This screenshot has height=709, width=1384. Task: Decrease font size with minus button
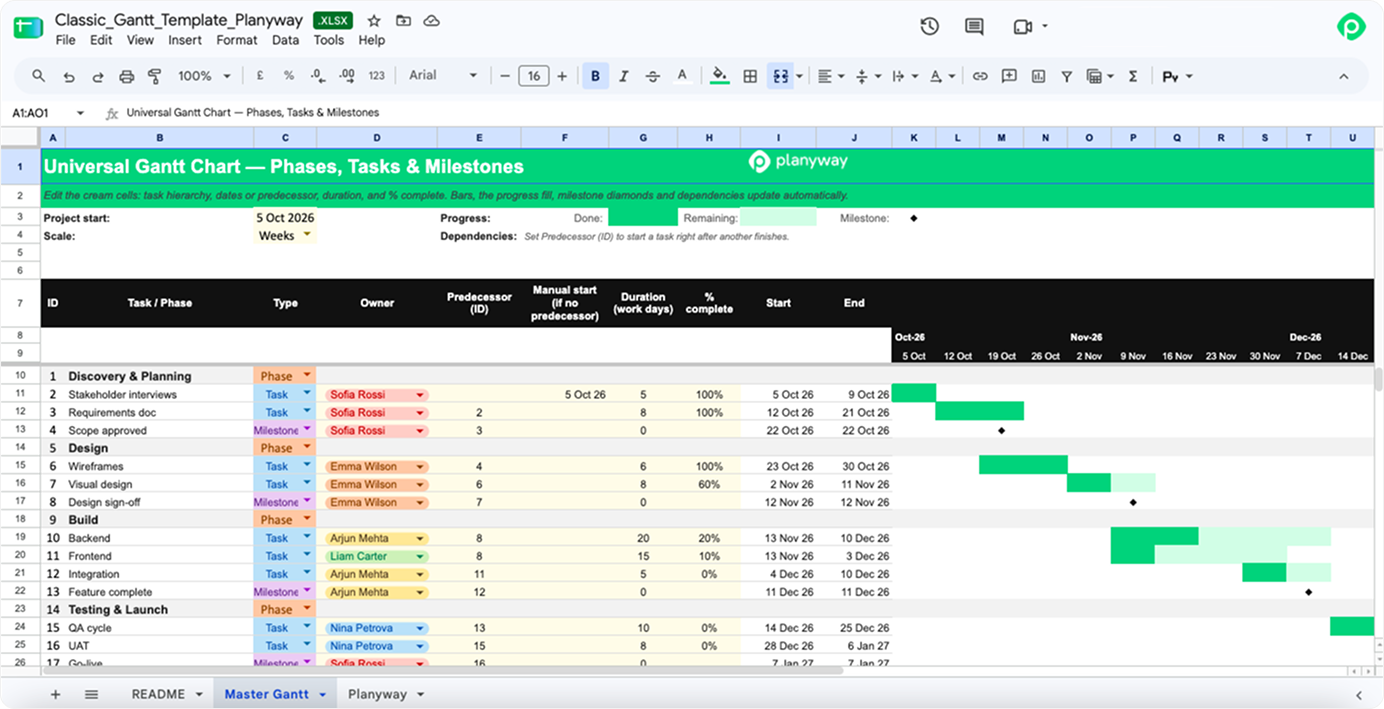coord(505,76)
